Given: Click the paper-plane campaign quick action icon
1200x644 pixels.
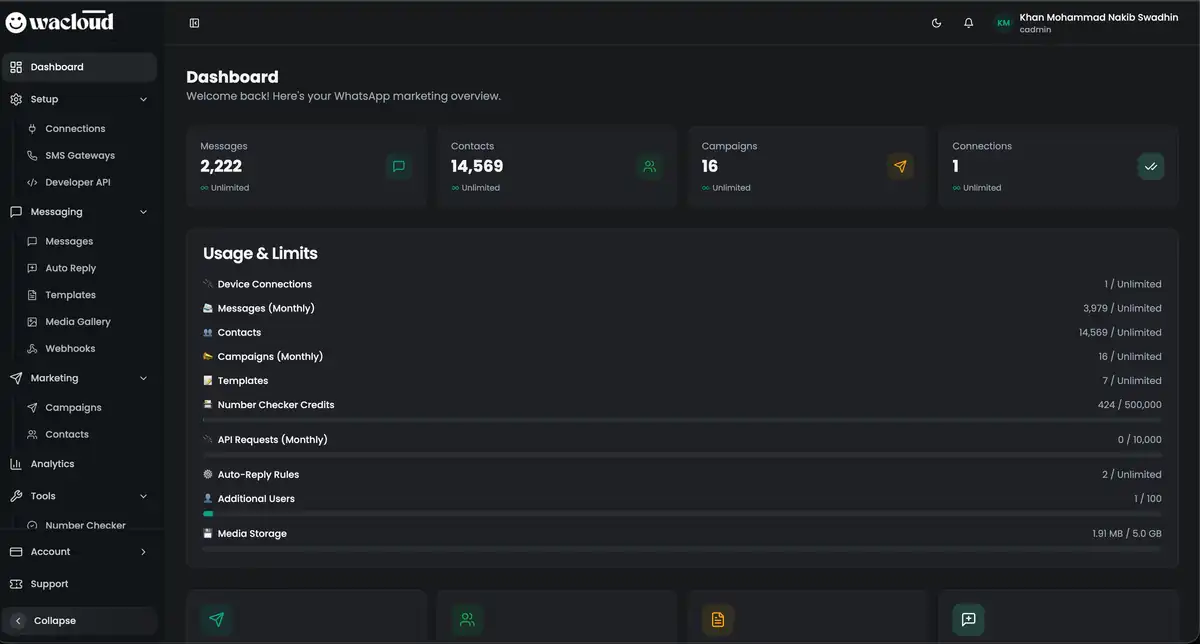Looking at the screenshot, I should 217,619.
